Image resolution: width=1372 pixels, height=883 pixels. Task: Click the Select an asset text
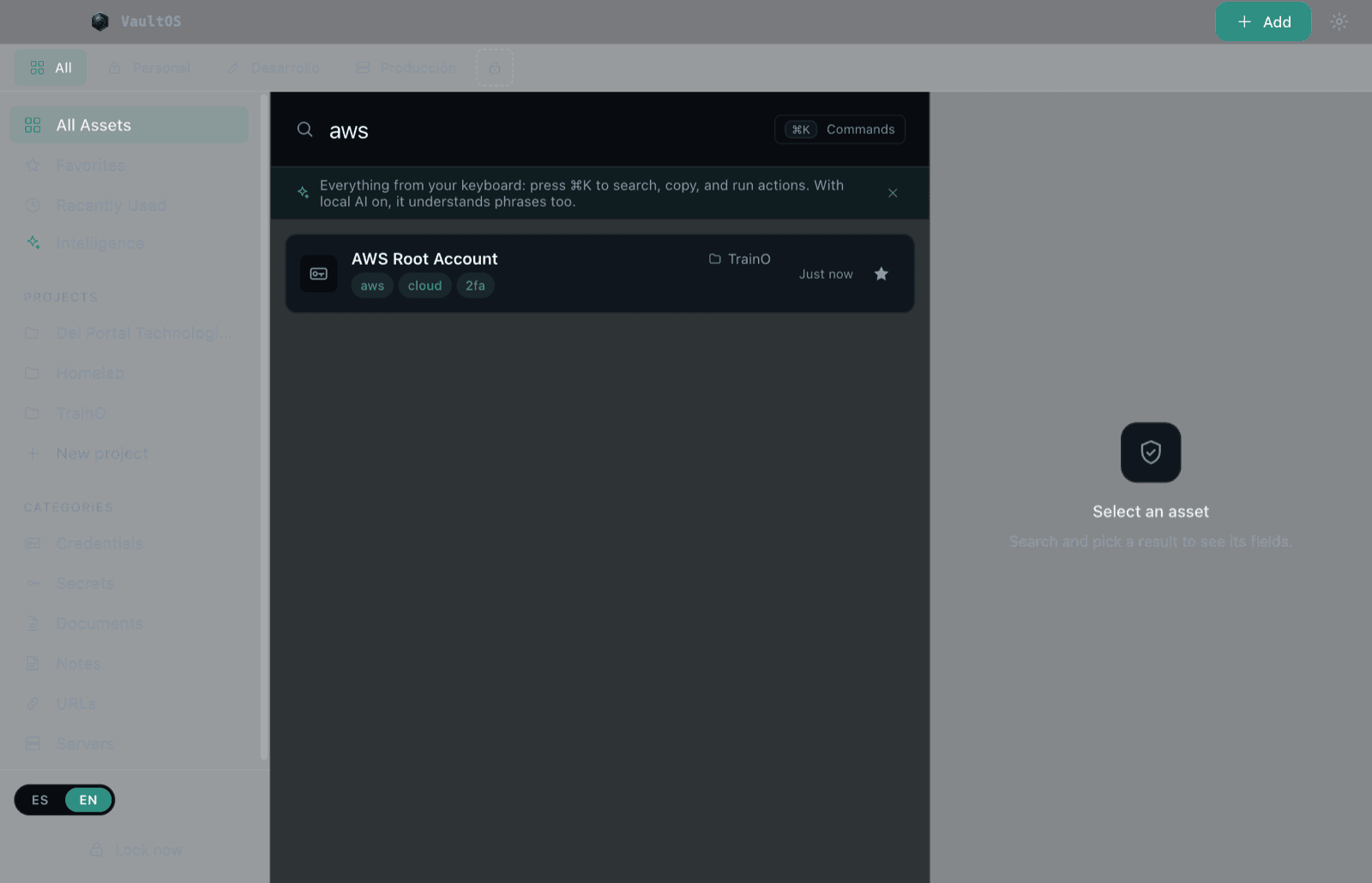(x=1151, y=512)
